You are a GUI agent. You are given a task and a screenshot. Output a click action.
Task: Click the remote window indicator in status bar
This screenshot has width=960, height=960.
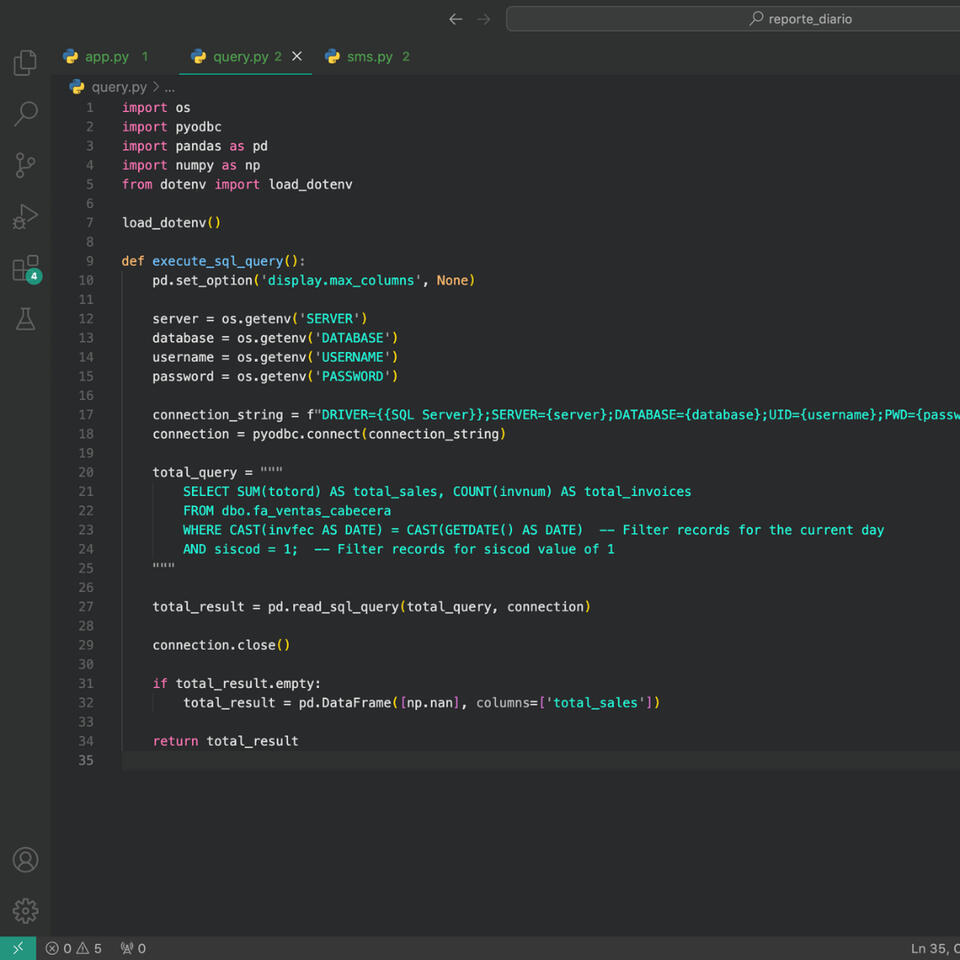[x=17, y=948]
